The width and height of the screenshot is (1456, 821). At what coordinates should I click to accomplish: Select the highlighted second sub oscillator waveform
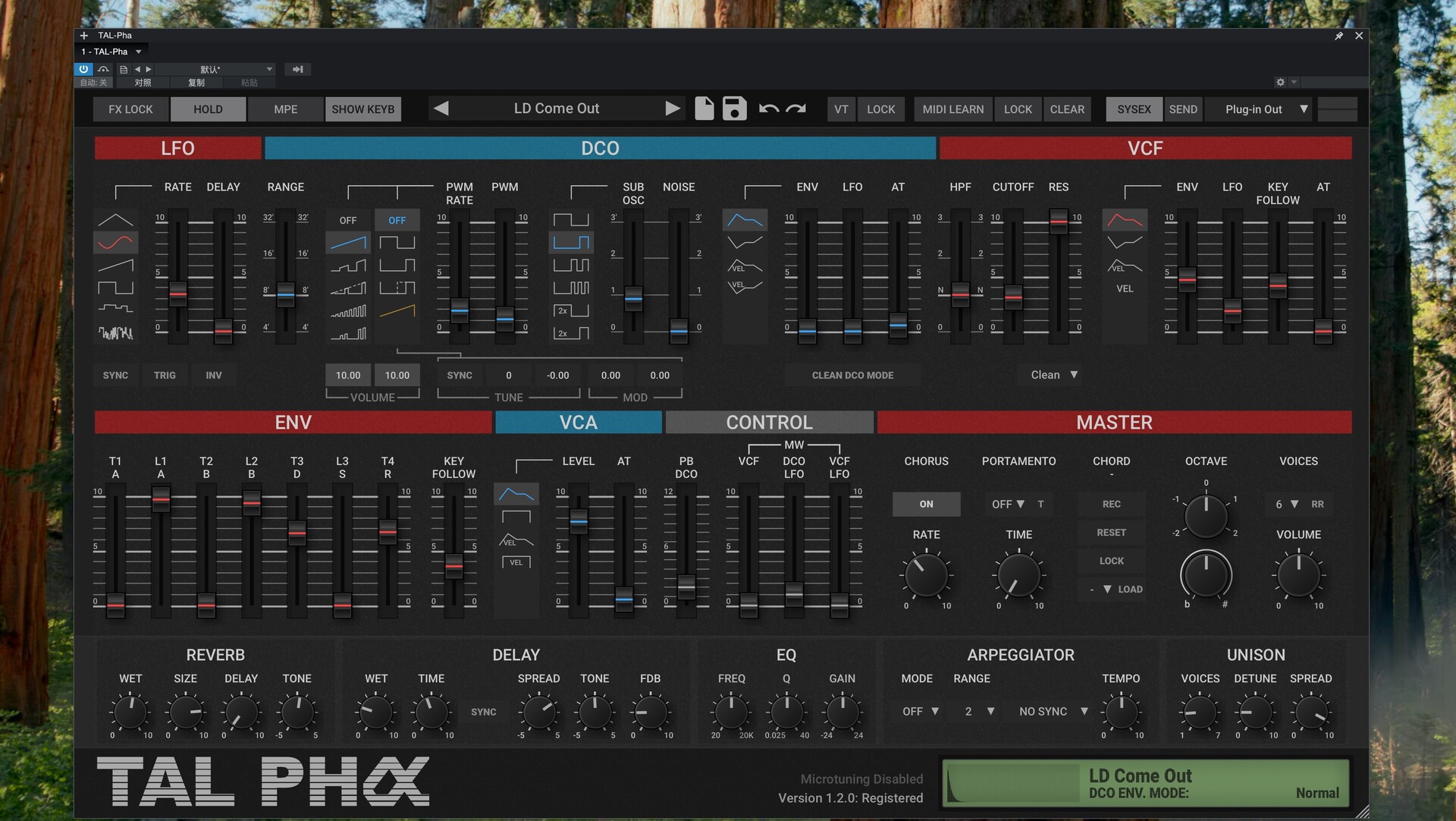click(x=571, y=243)
